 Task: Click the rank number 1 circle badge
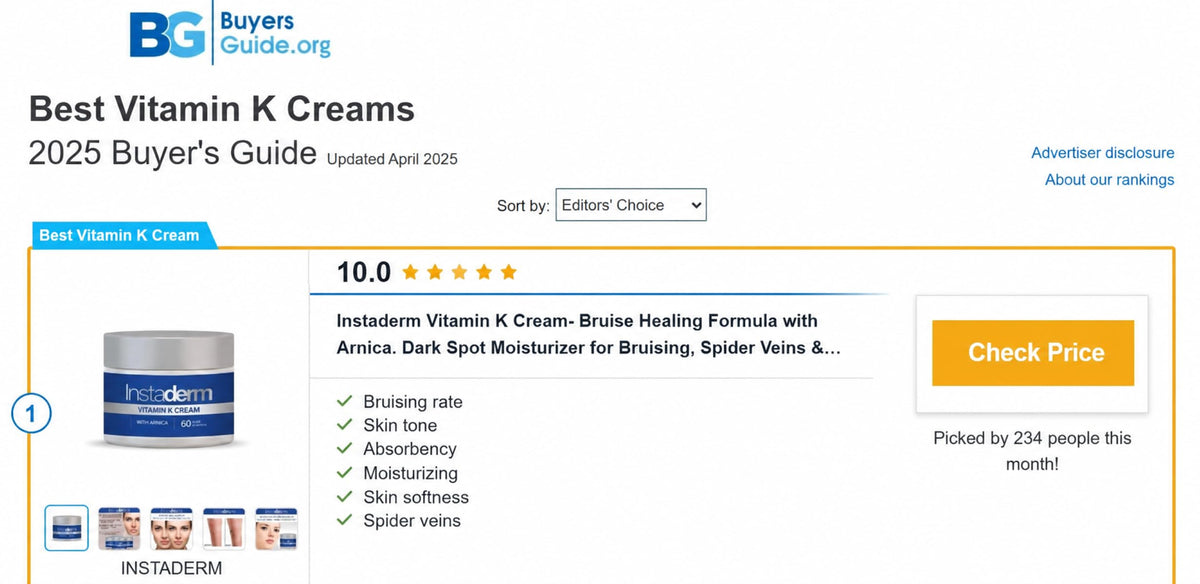[30, 413]
